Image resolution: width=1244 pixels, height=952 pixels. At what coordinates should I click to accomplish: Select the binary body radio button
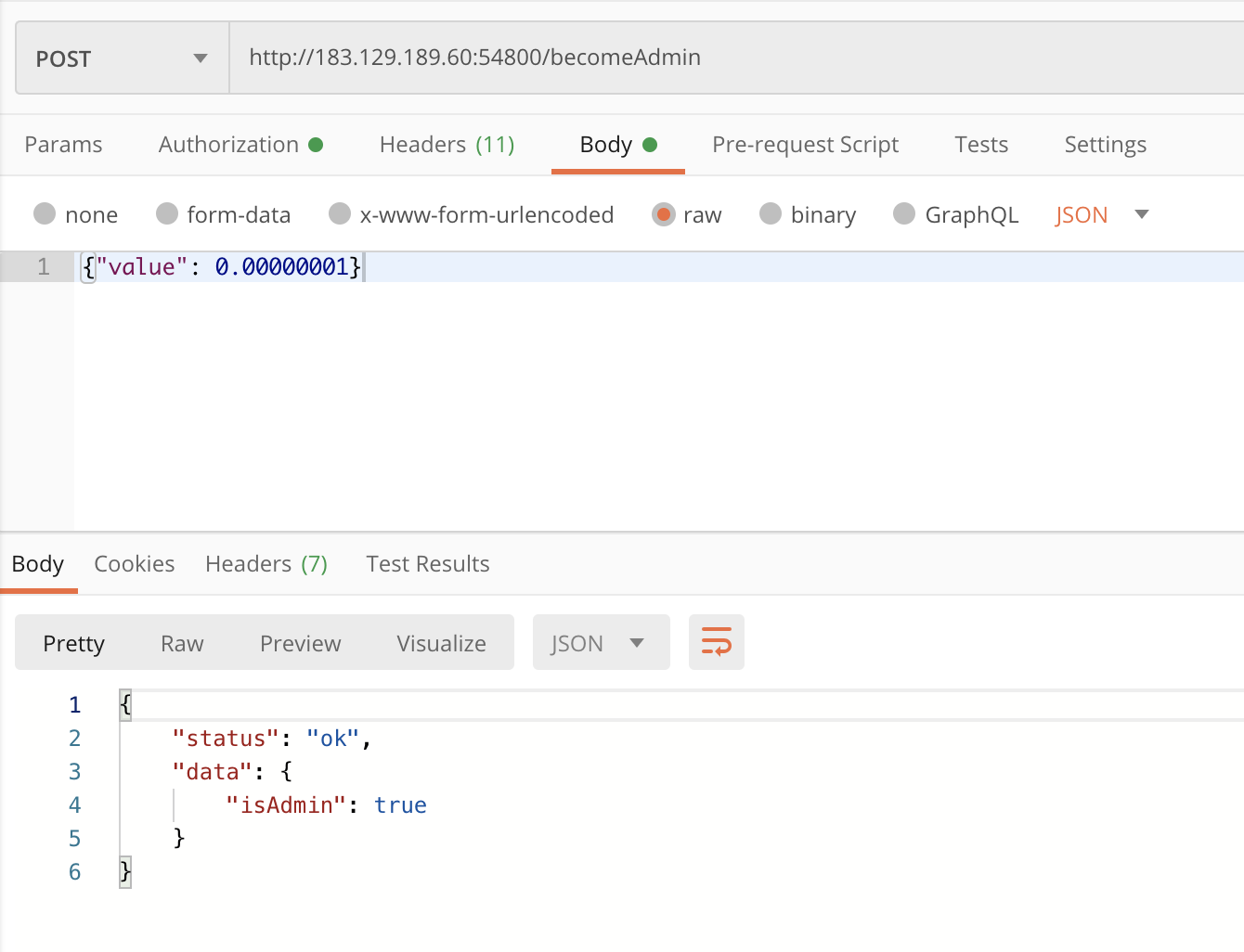point(771,214)
